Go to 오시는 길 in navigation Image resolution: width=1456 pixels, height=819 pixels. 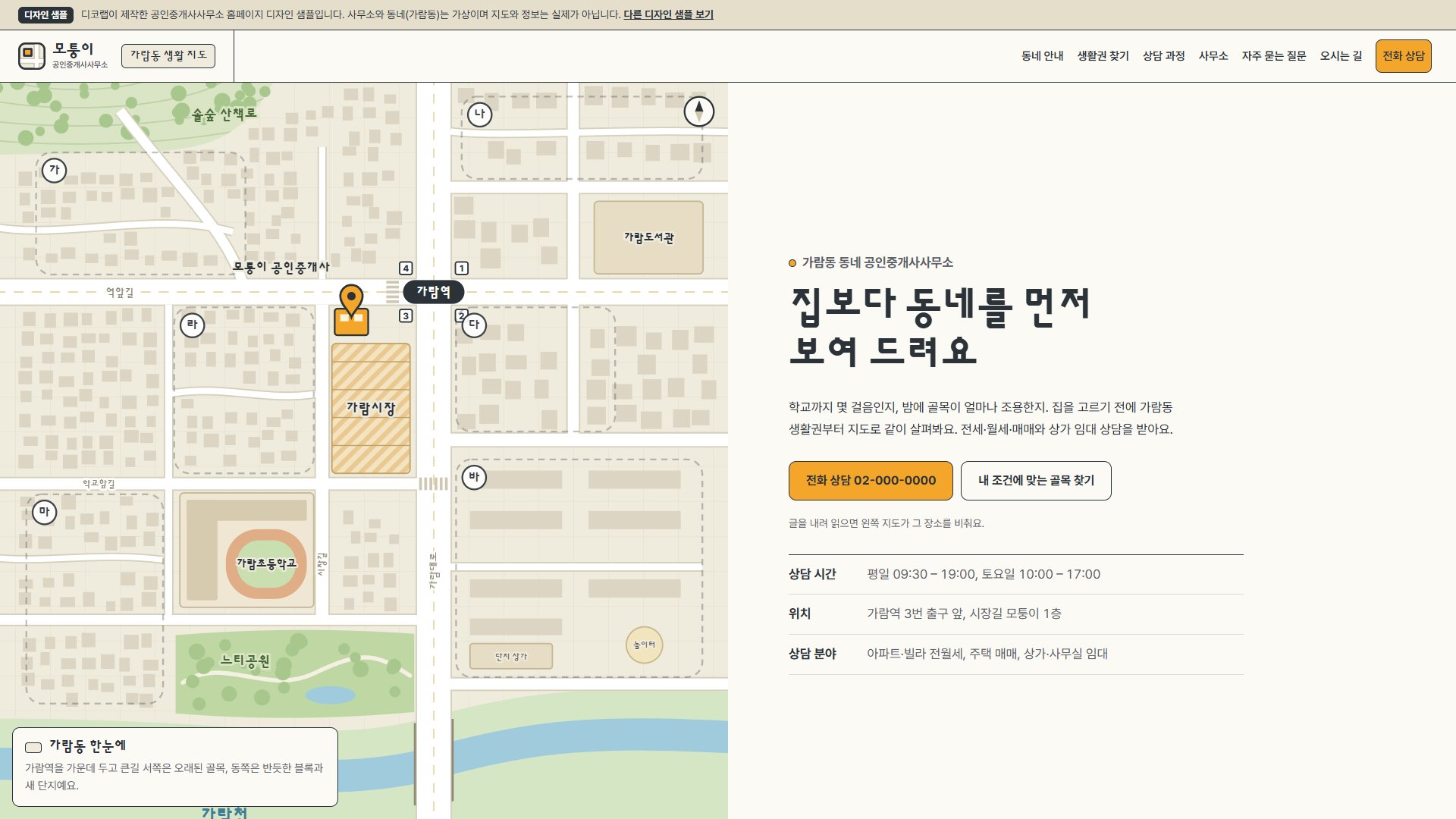click(1341, 56)
